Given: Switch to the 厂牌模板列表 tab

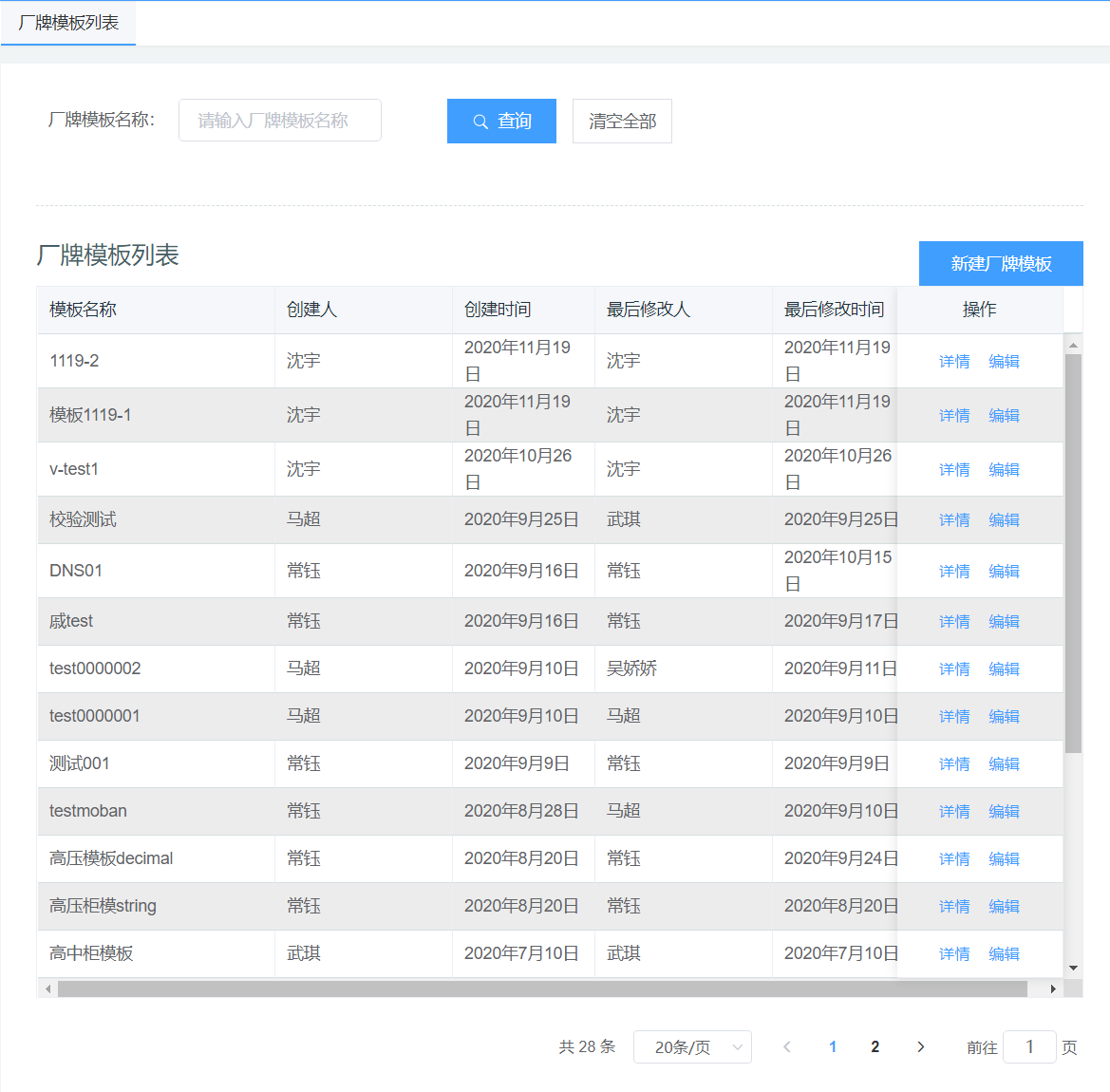Looking at the screenshot, I should [x=68, y=23].
